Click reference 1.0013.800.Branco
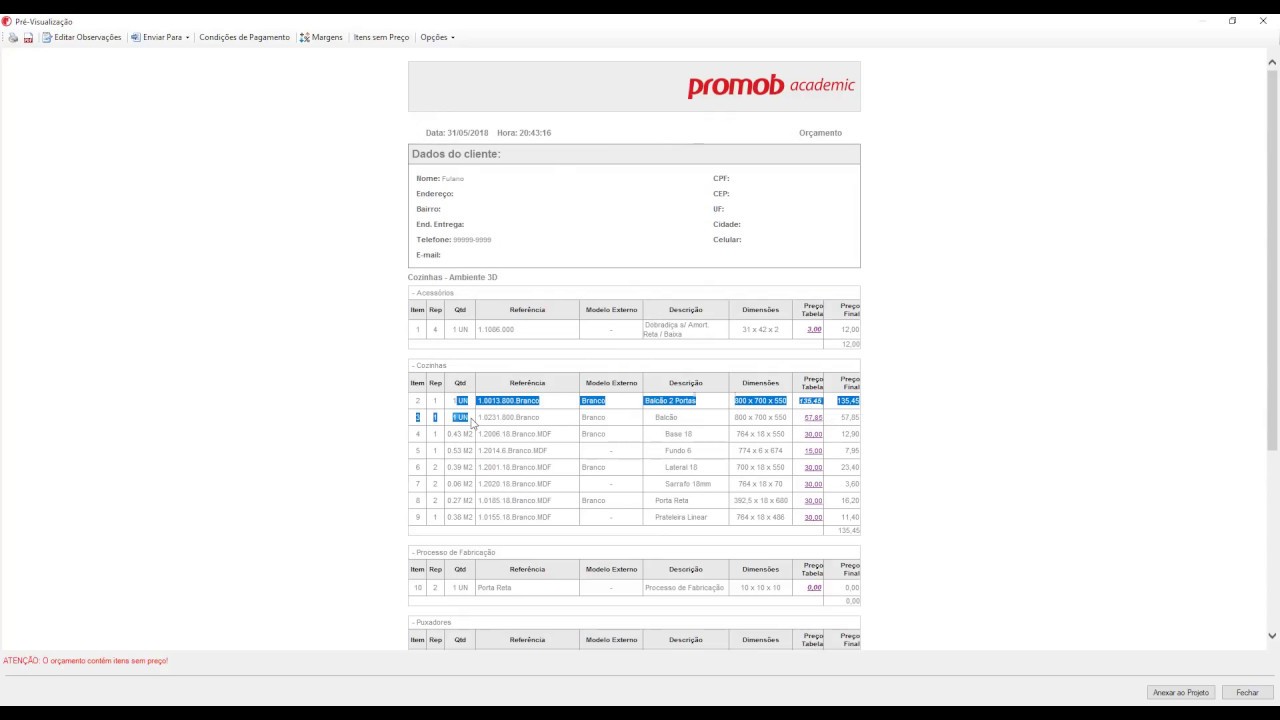This screenshot has height=720, width=1280. coord(508,401)
